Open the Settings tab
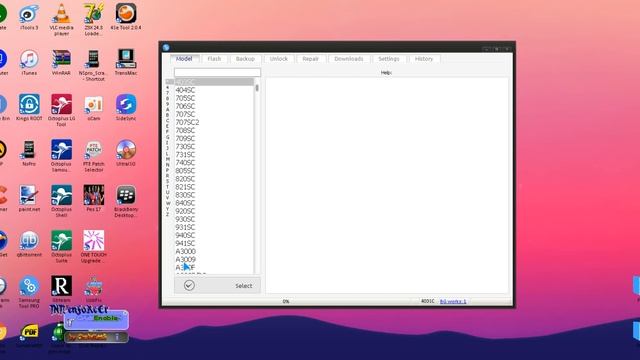This screenshot has width=640, height=360. (389, 59)
